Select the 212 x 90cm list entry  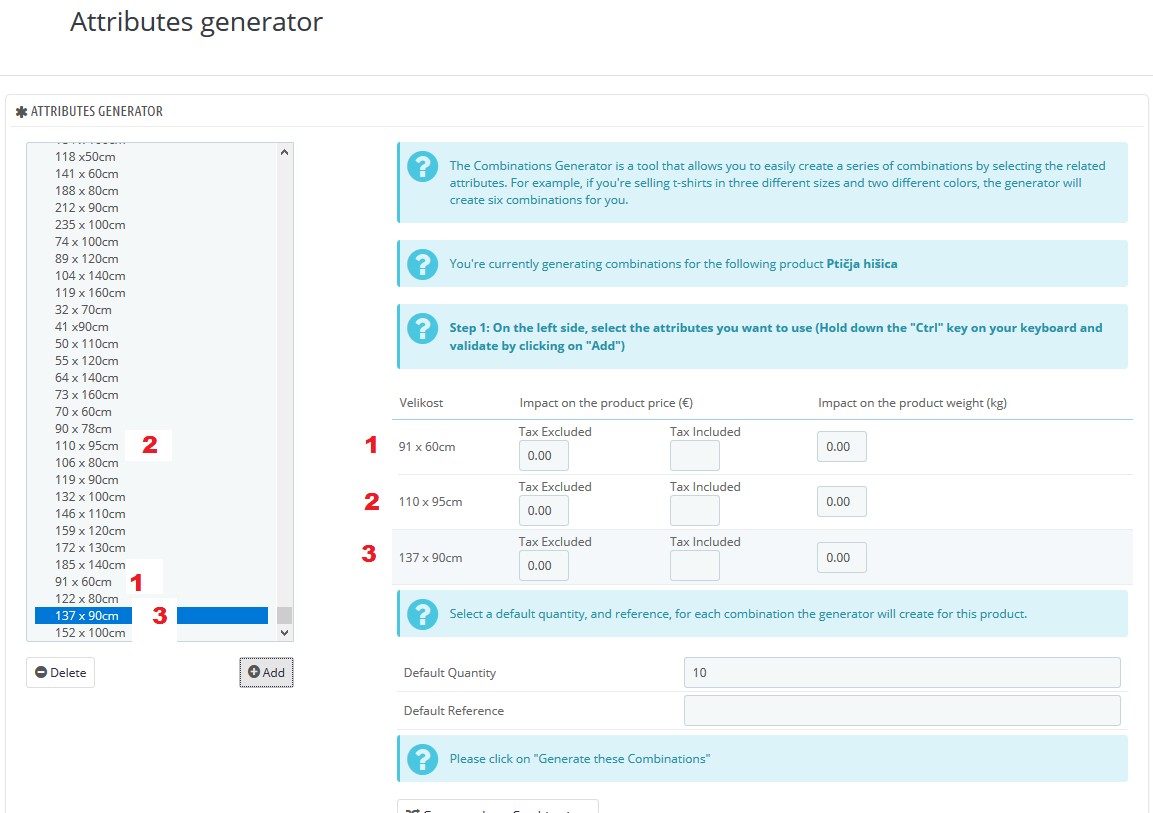point(86,207)
